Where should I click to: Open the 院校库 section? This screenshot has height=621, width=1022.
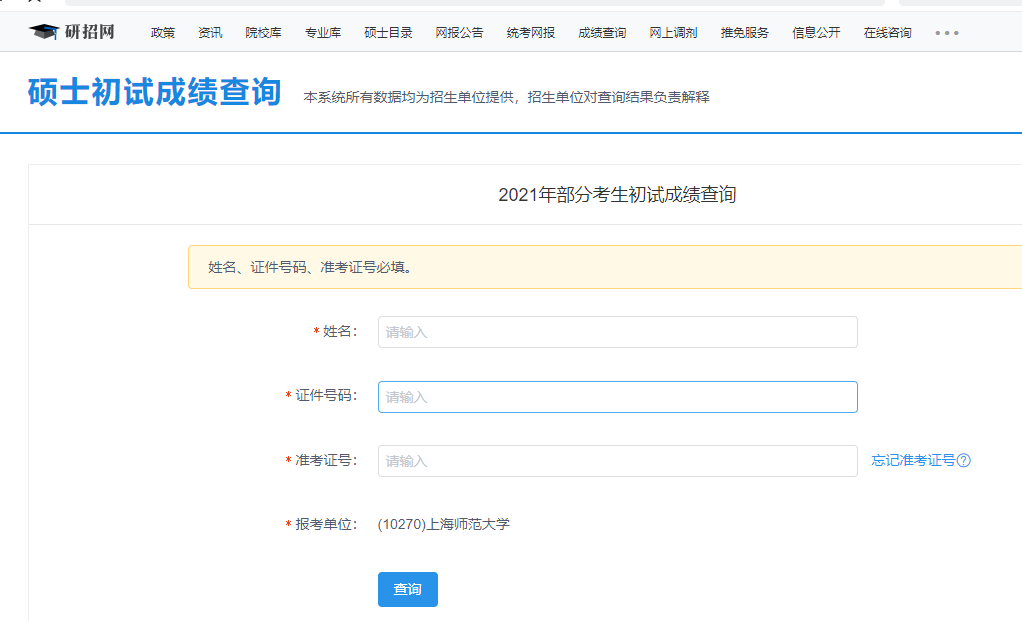pos(263,31)
